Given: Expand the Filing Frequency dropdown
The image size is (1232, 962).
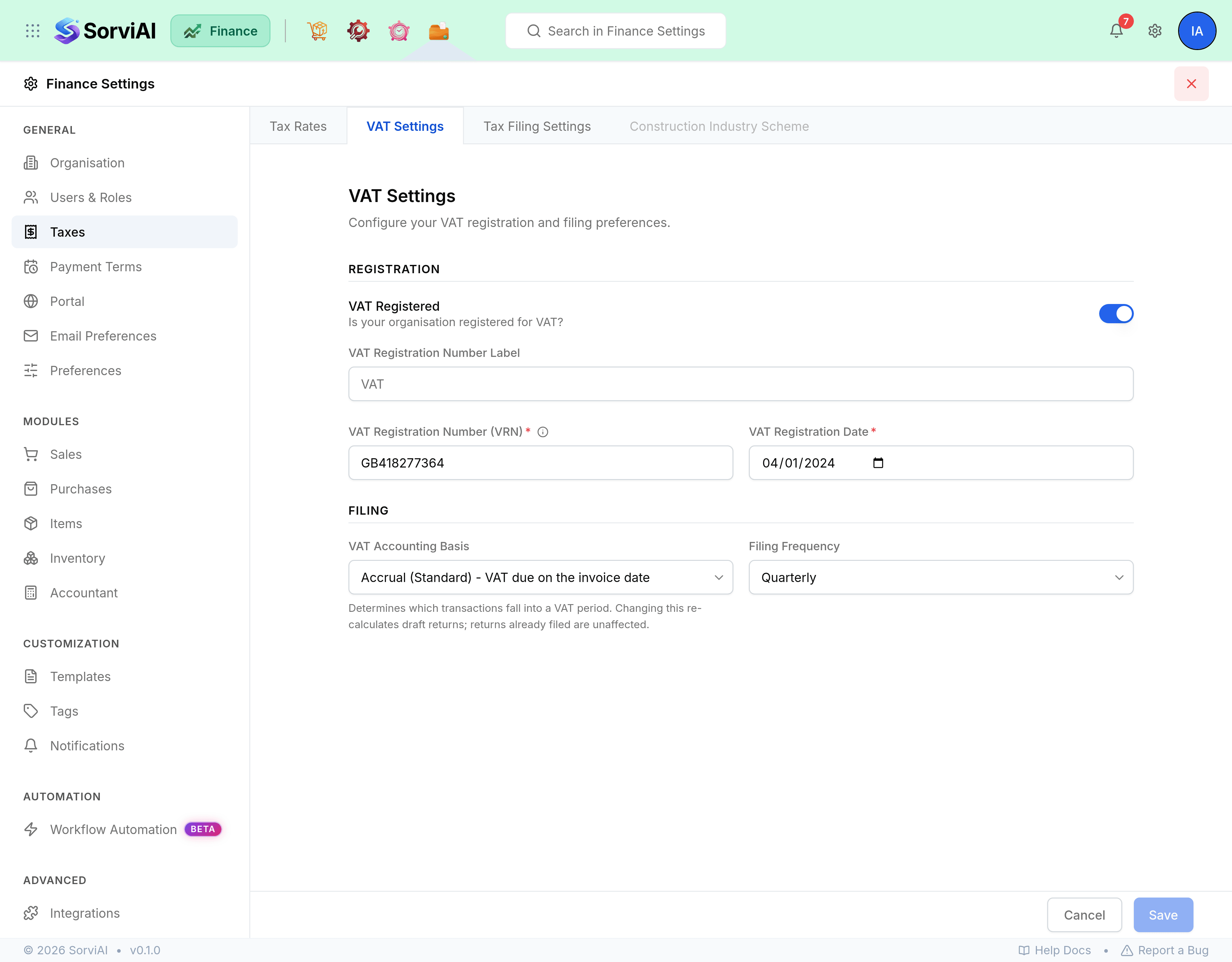Looking at the screenshot, I should pyautogui.click(x=941, y=578).
